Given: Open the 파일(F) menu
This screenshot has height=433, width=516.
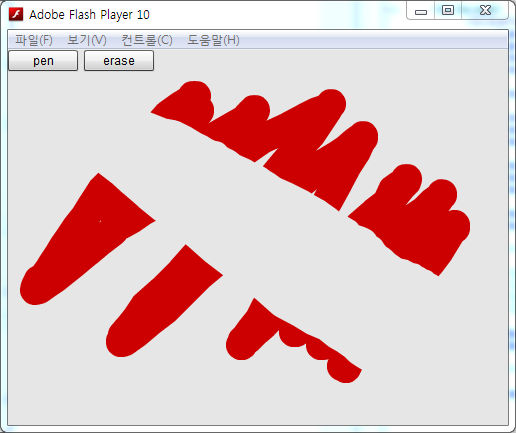Looking at the screenshot, I should click(34, 40).
